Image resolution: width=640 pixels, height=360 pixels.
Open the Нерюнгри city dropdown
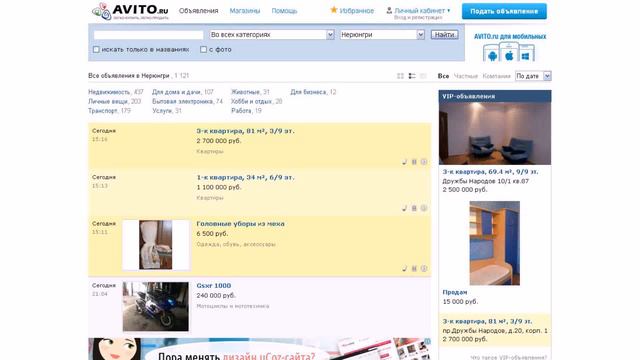click(x=382, y=35)
